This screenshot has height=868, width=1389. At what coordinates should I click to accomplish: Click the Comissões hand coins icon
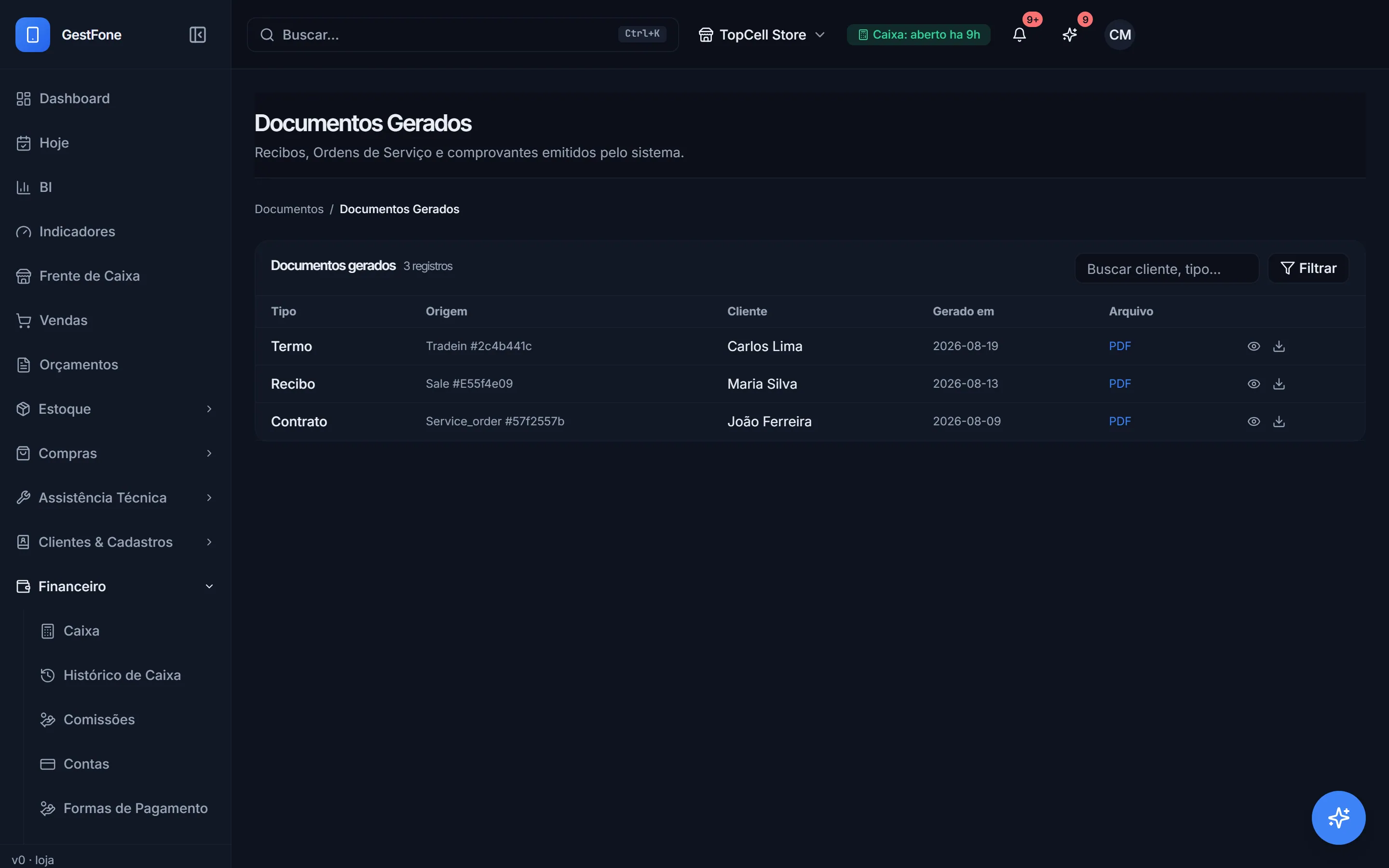coord(48,720)
